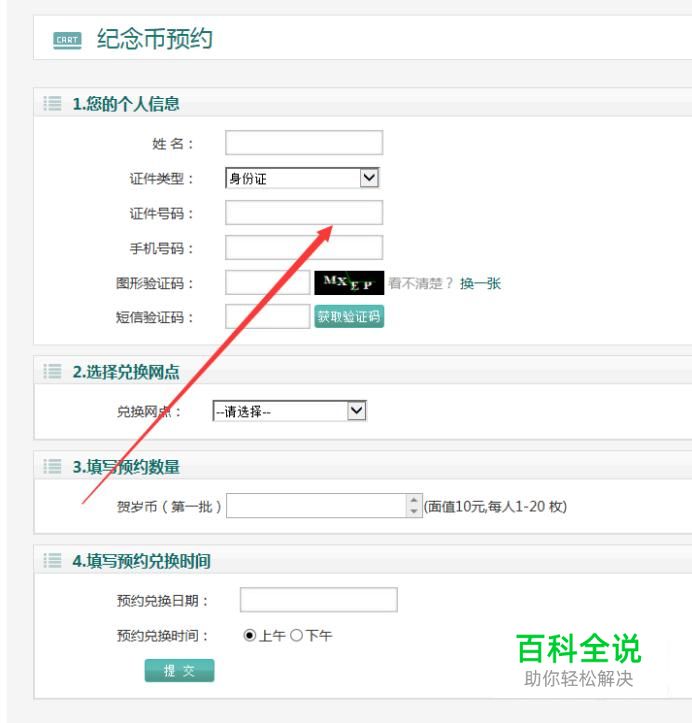Click the 换一张 link to refresh captcha
The width and height of the screenshot is (692, 723).
coord(480,283)
